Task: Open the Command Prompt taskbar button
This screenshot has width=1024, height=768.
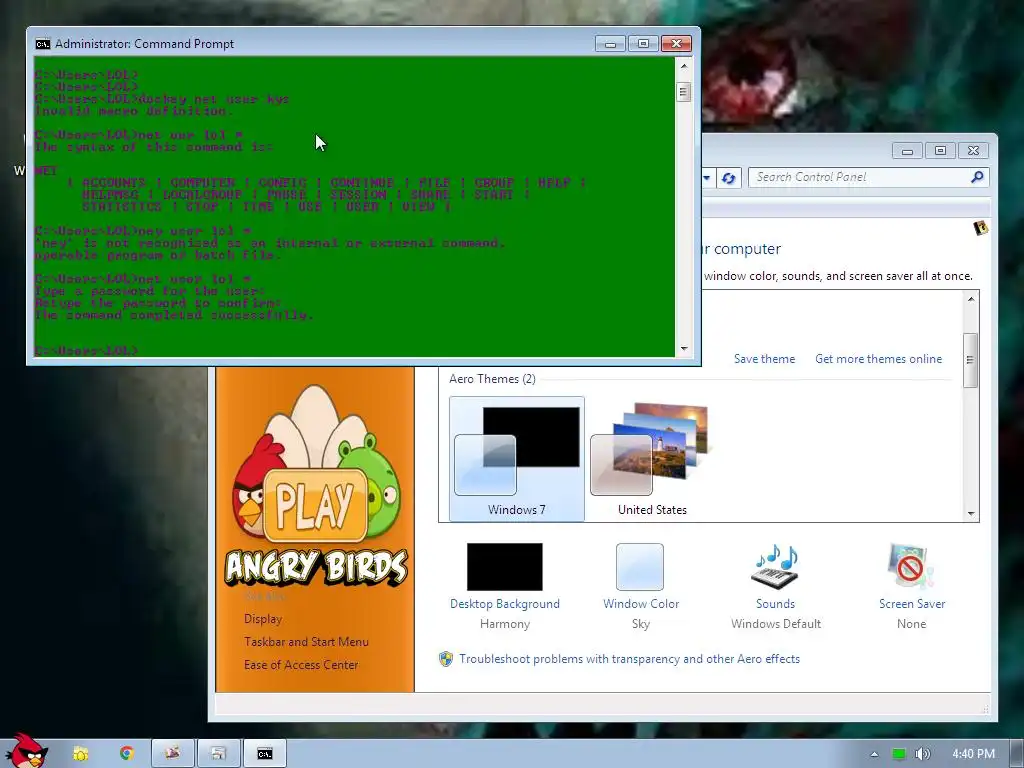Action: pos(264,754)
